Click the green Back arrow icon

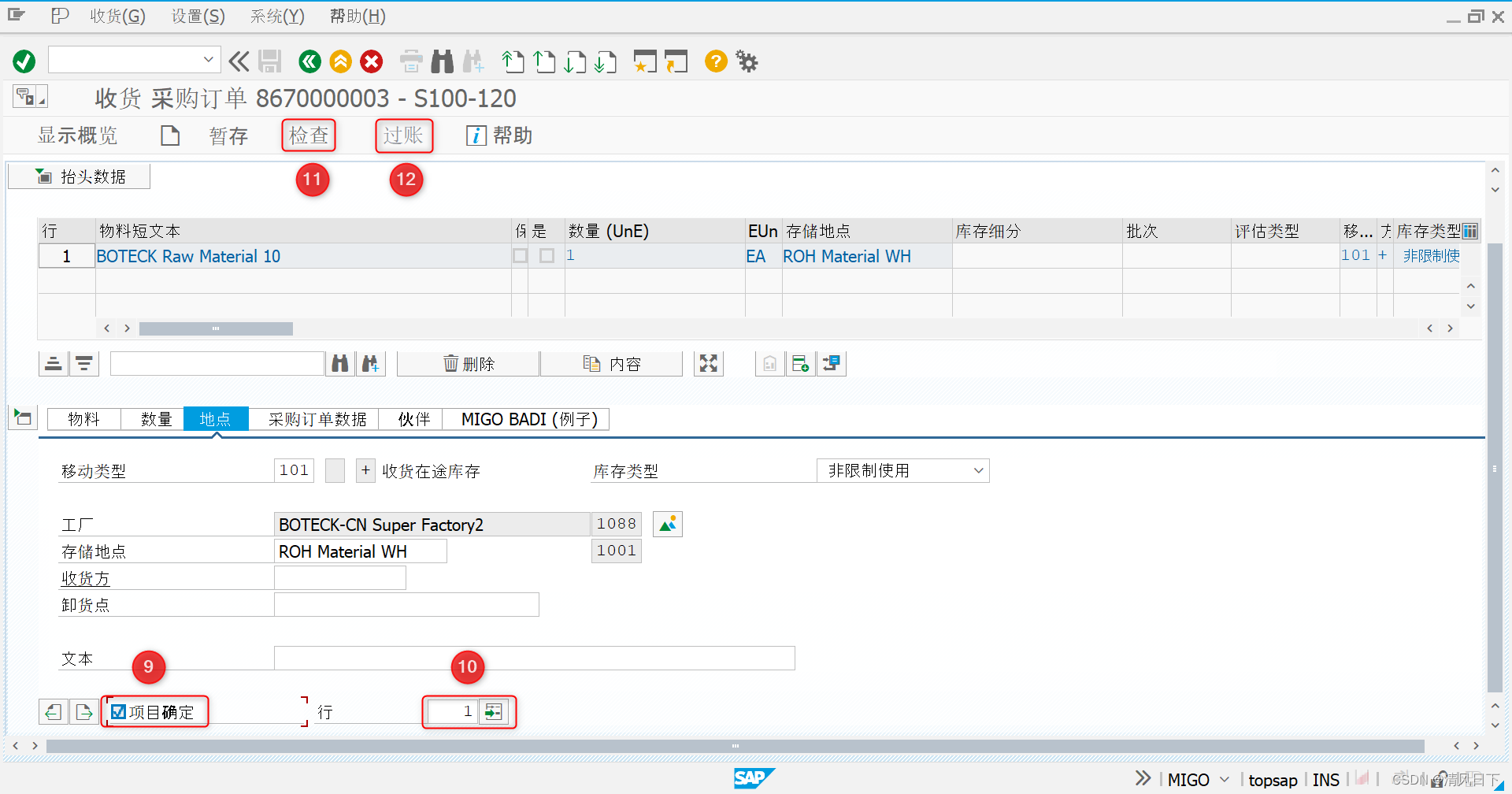309,61
